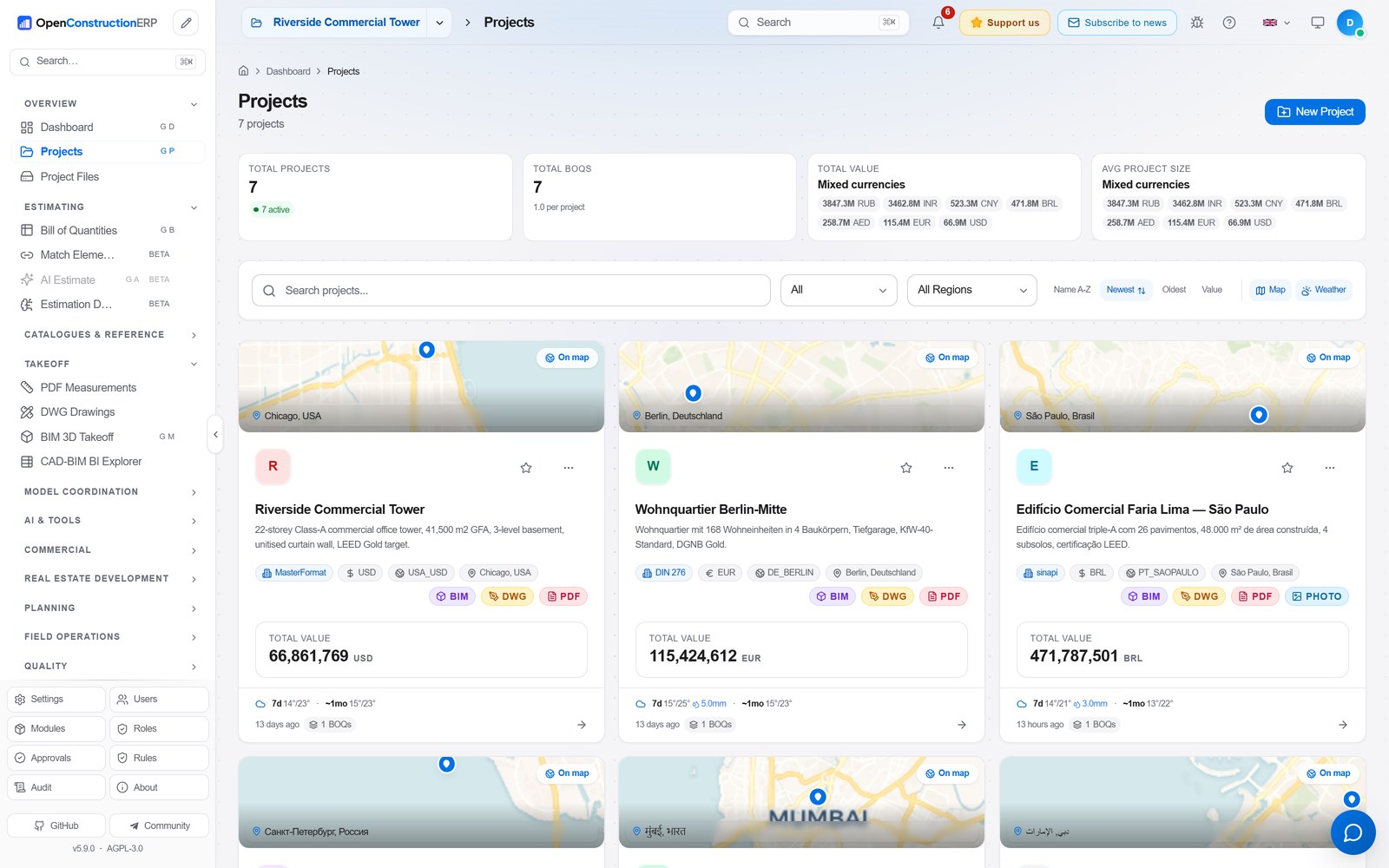The image size is (1389, 868).
Task: Open the Approvals button
Action: tap(56, 758)
